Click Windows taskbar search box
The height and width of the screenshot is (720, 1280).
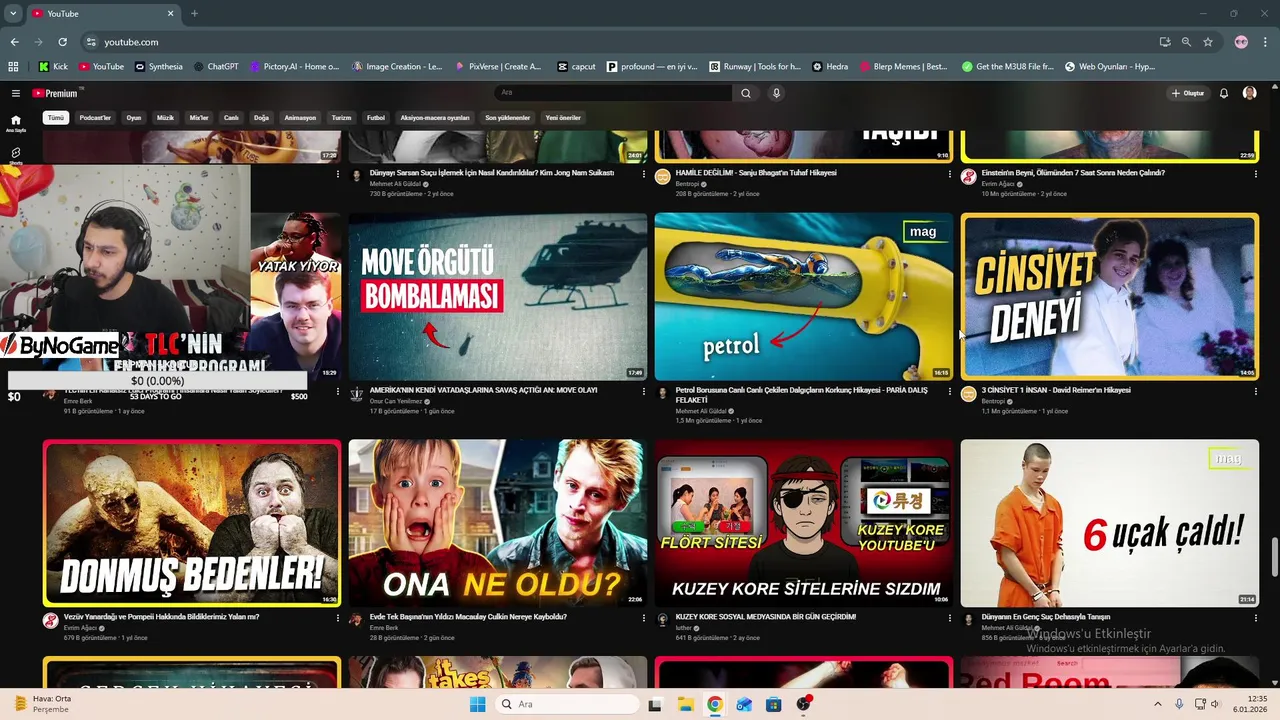tap(568, 704)
